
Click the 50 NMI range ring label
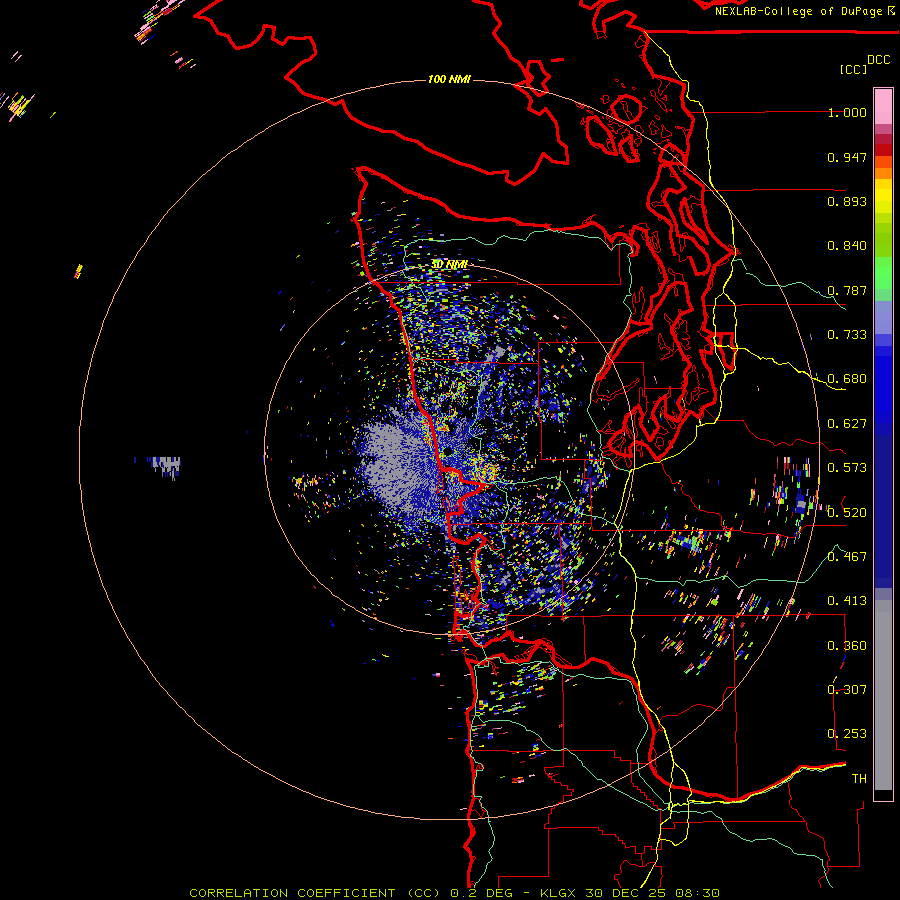pyautogui.click(x=449, y=264)
